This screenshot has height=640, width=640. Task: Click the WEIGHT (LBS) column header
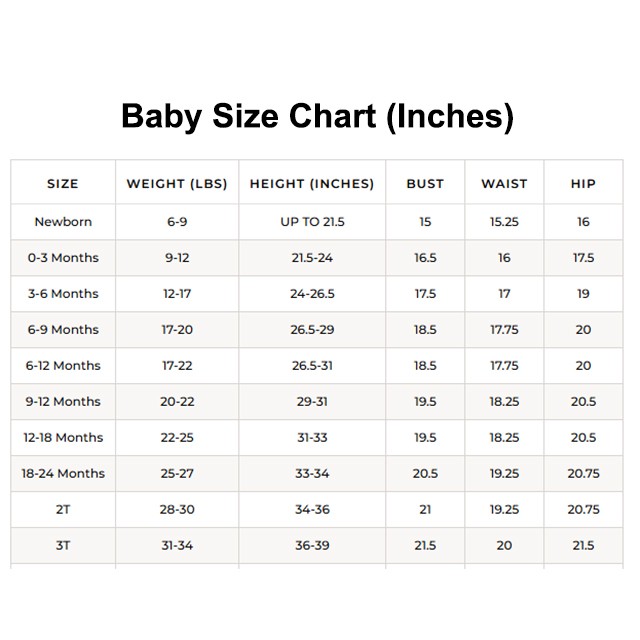[x=177, y=184]
